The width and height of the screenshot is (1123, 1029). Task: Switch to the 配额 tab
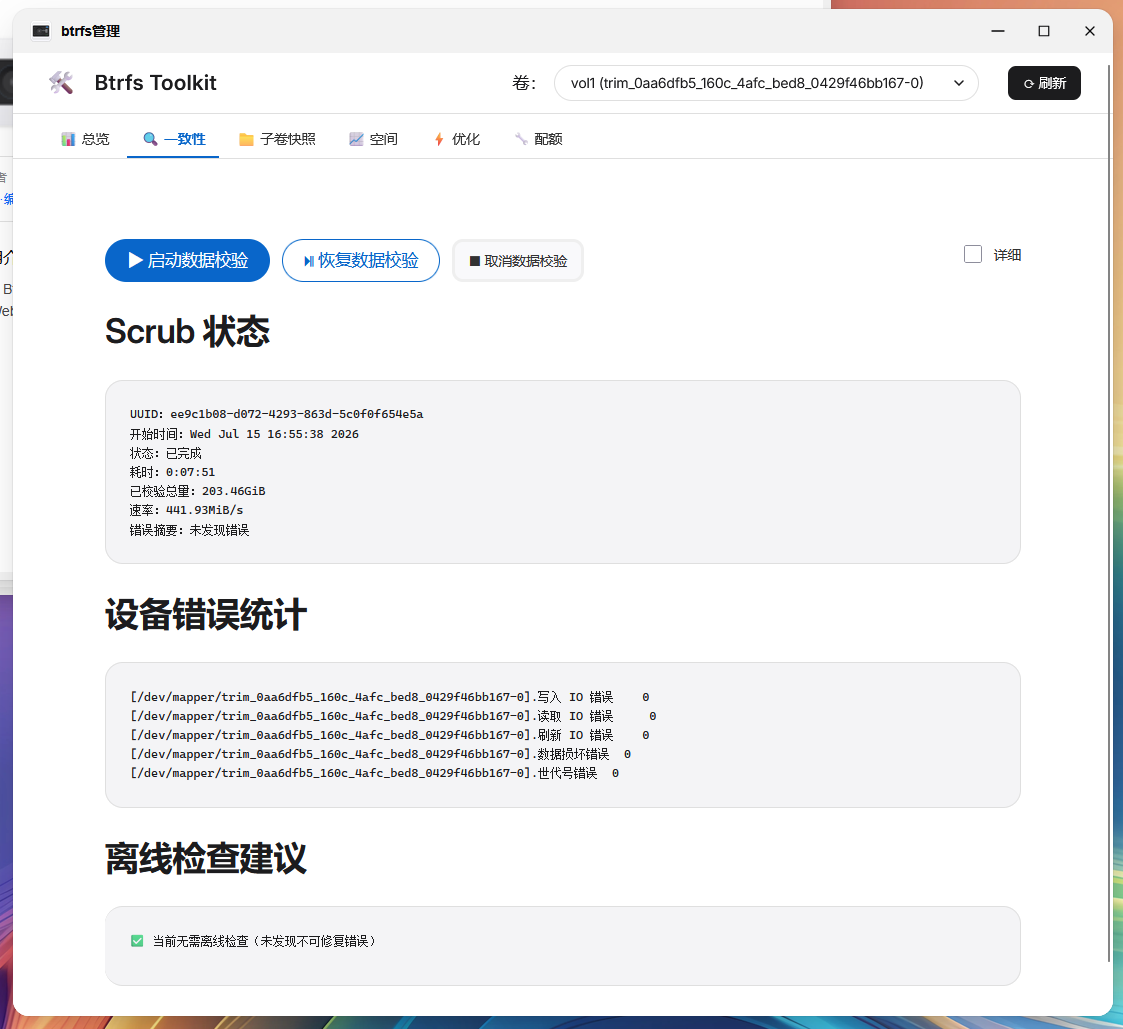point(539,139)
